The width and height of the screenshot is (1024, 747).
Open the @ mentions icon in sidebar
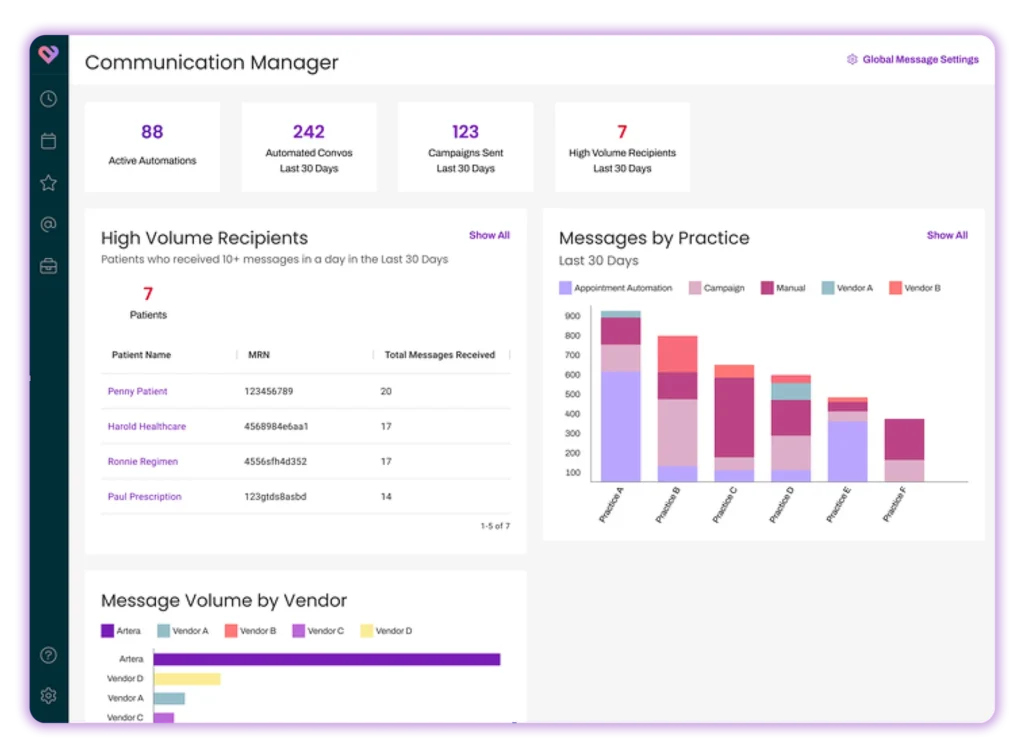tap(48, 225)
